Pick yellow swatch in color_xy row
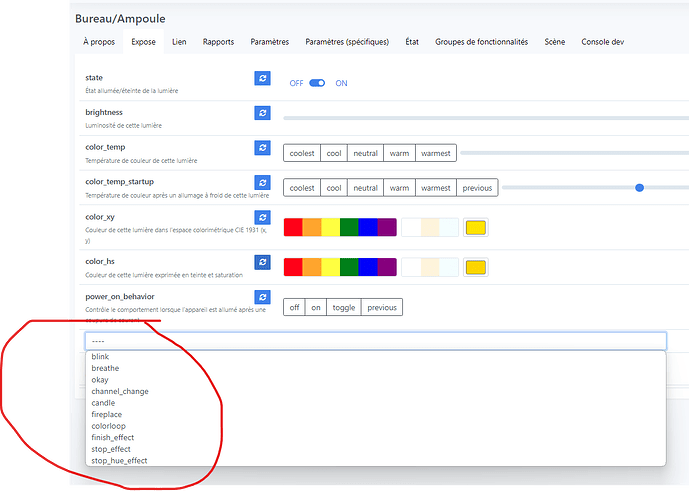This screenshot has width=689, height=491. [x=331, y=227]
